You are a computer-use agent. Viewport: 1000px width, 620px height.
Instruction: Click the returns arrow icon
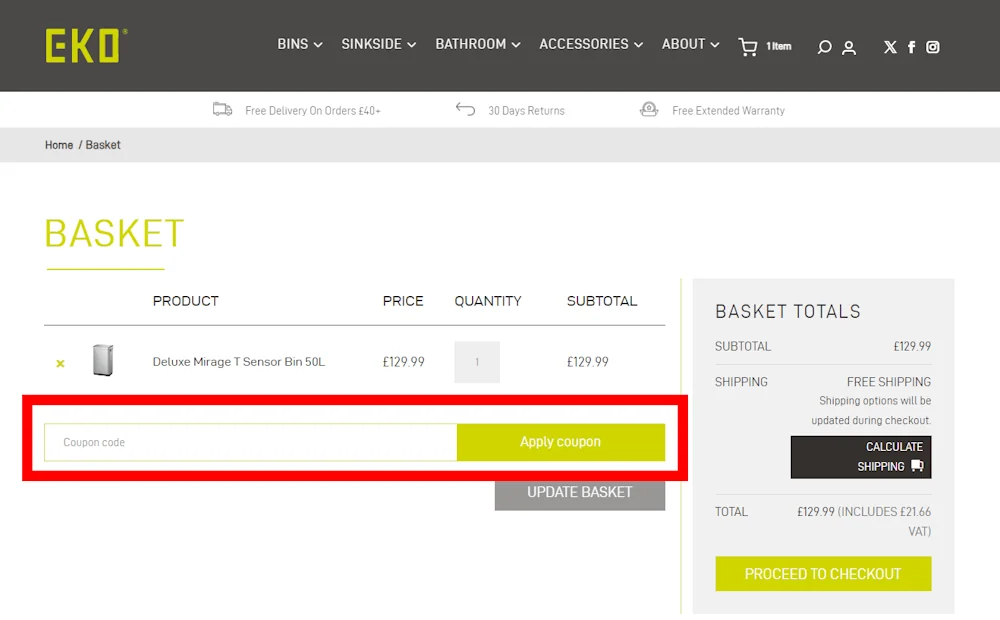(466, 110)
